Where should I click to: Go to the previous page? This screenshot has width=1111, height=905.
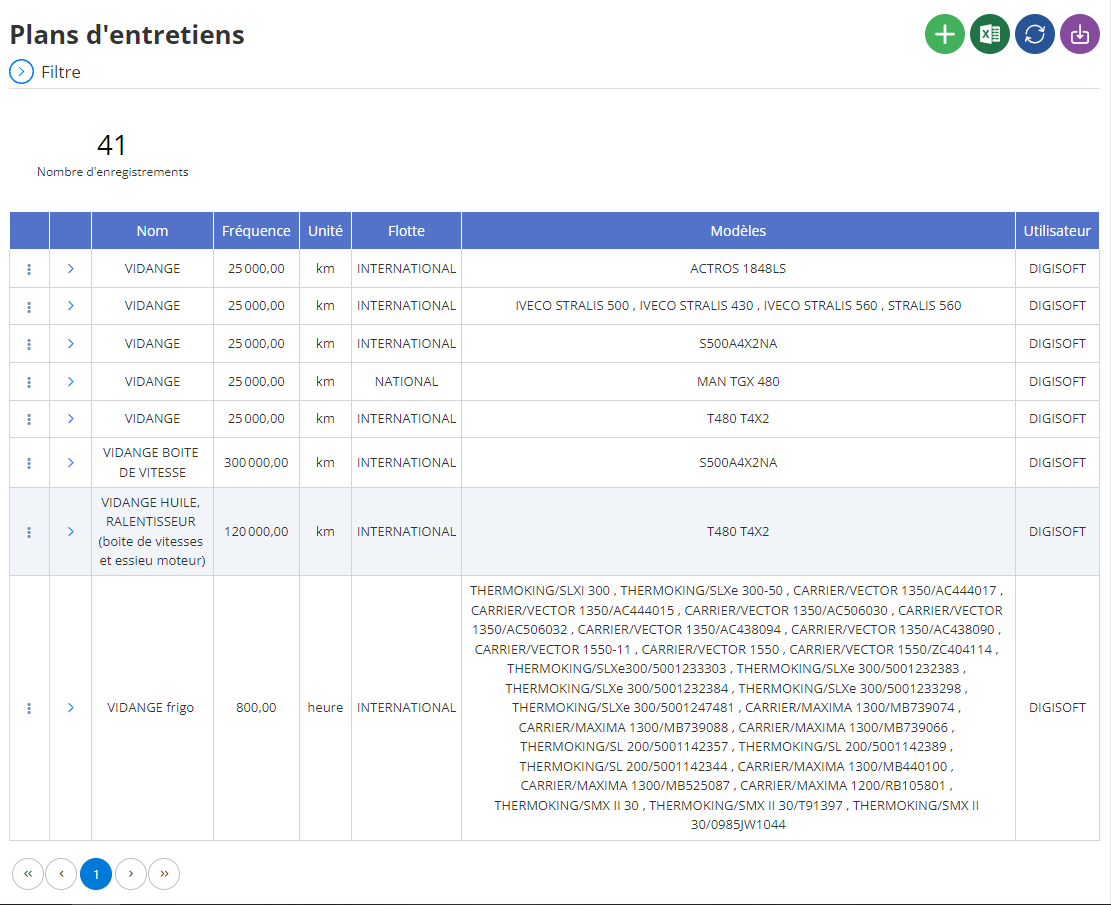(62, 874)
